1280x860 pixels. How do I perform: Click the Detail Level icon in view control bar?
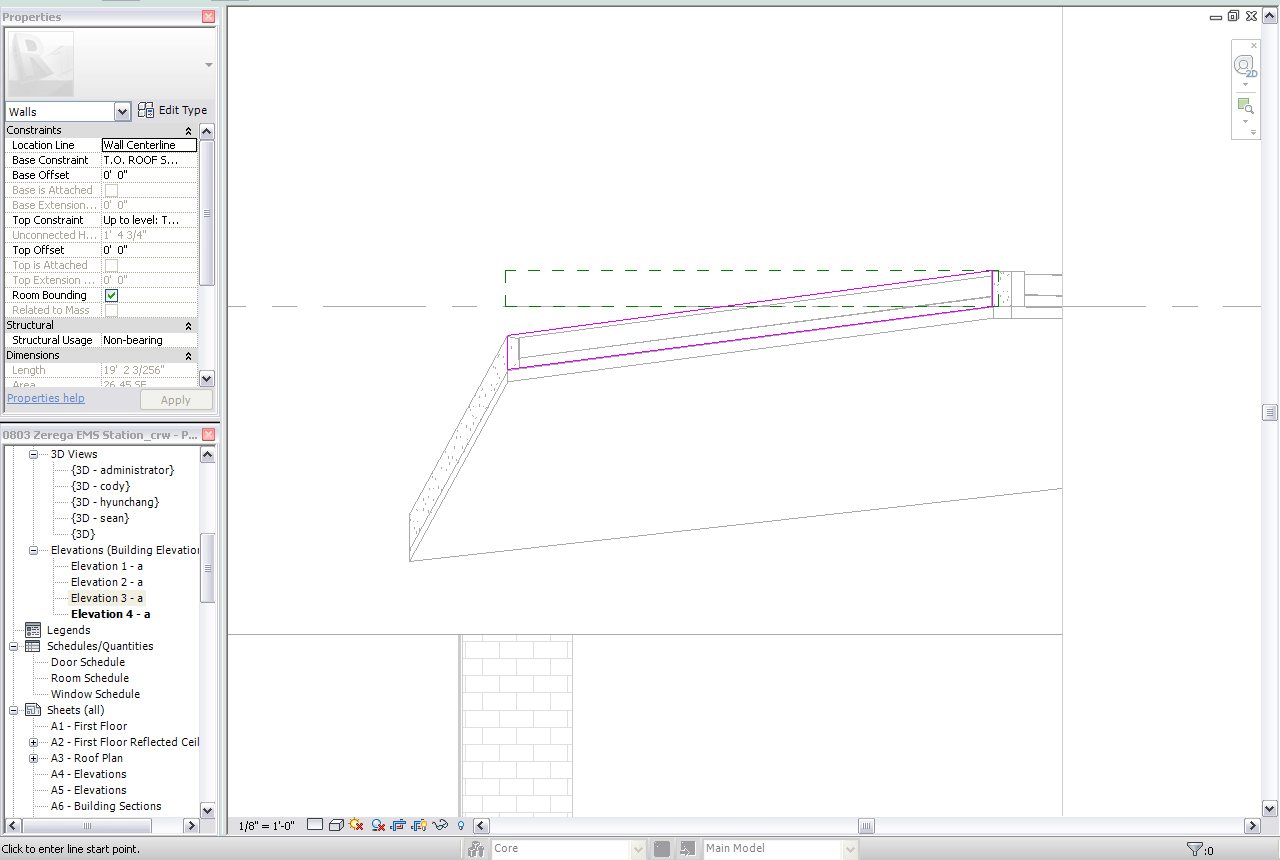(x=315, y=825)
